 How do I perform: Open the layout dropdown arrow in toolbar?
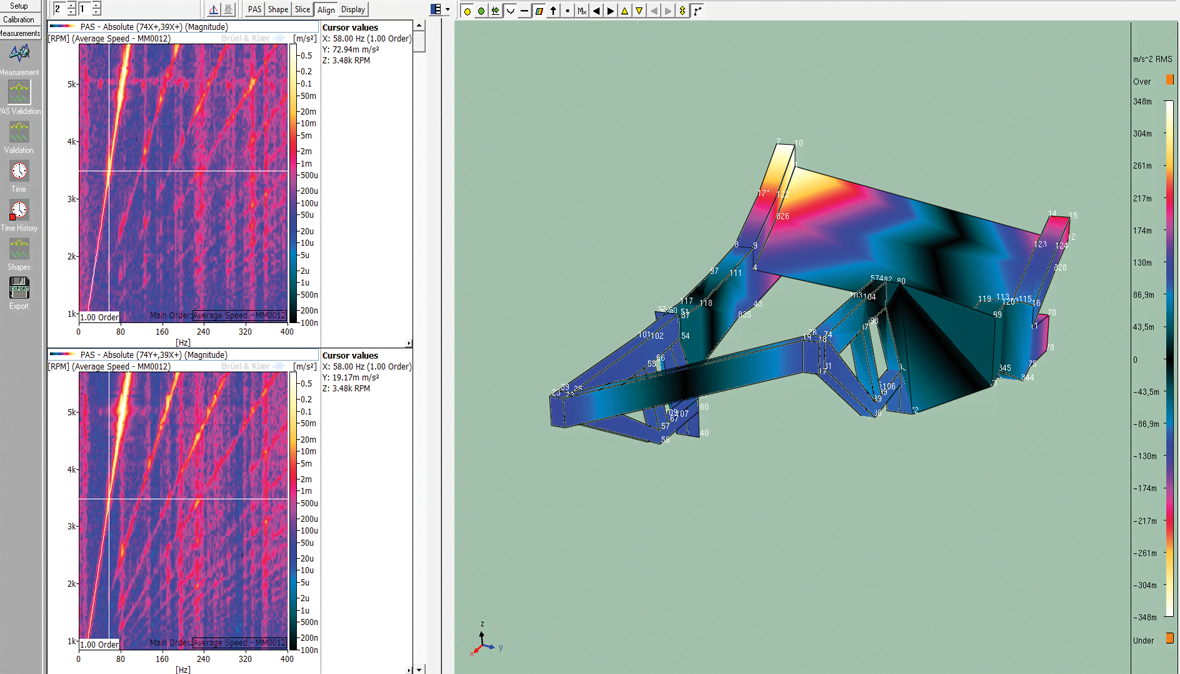click(x=447, y=10)
